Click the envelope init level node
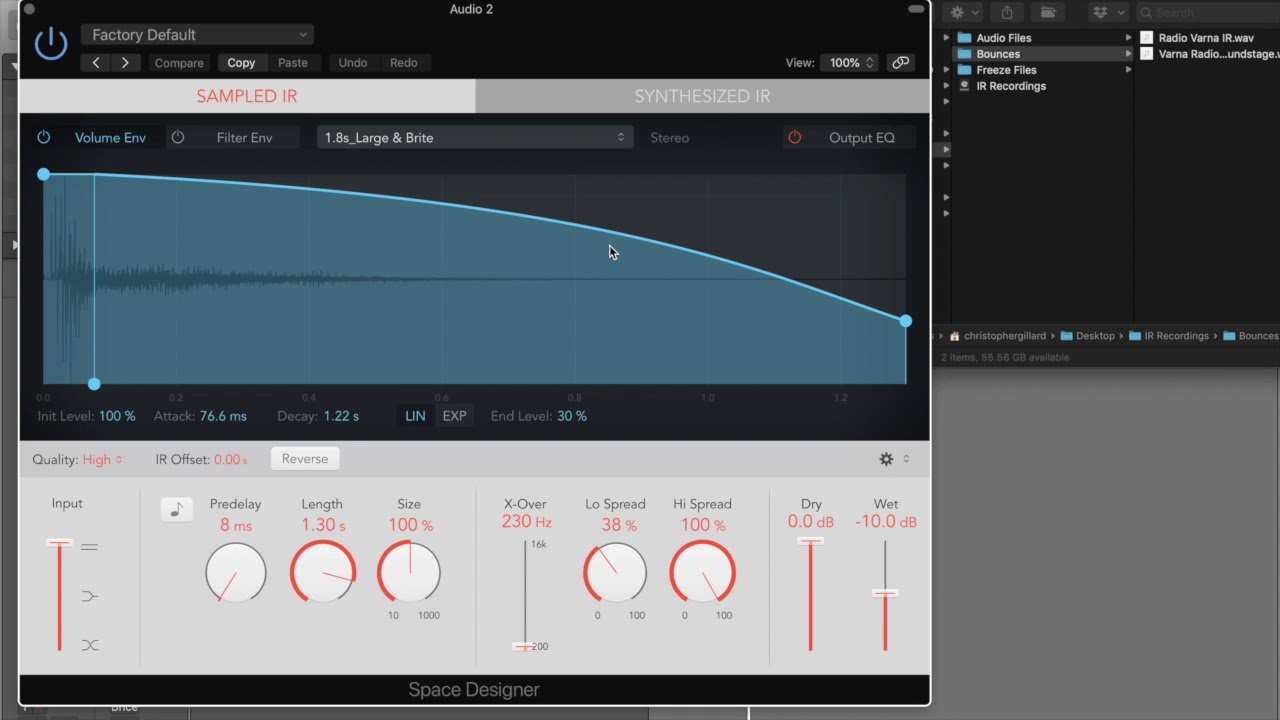 pyautogui.click(x=43, y=175)
